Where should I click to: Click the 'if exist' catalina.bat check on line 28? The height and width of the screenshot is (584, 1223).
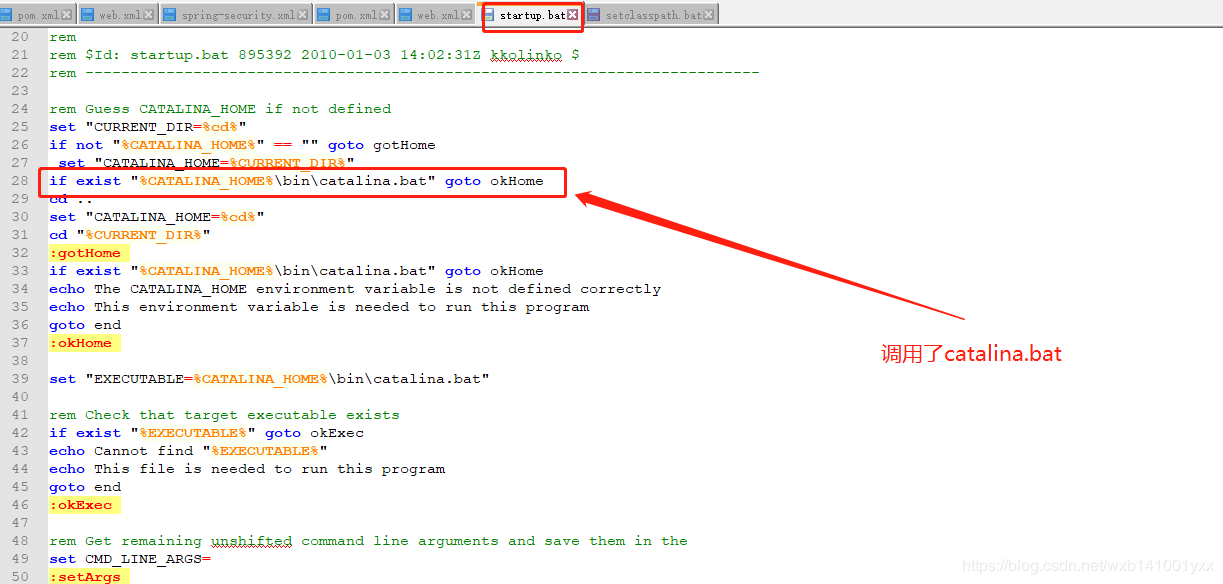[x=296, y=181]
